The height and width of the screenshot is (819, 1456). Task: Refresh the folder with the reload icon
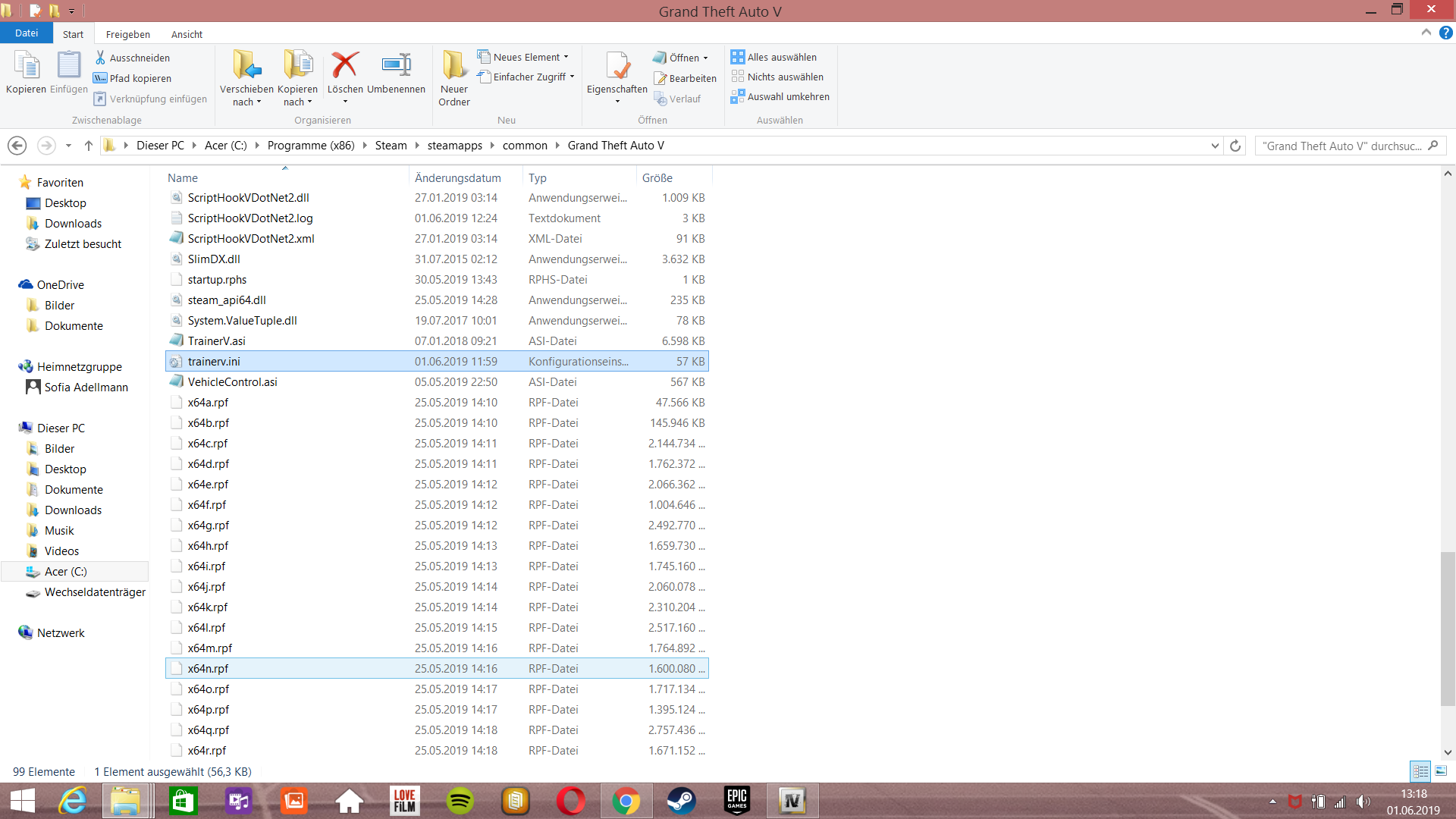1235,146
